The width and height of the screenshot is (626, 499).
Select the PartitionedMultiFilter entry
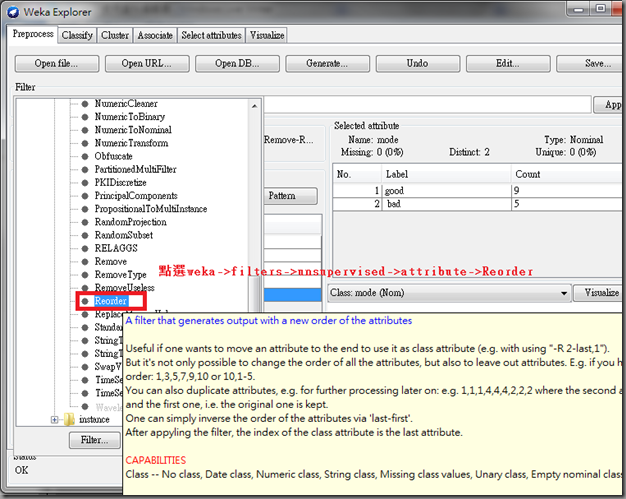coord(135,170)
